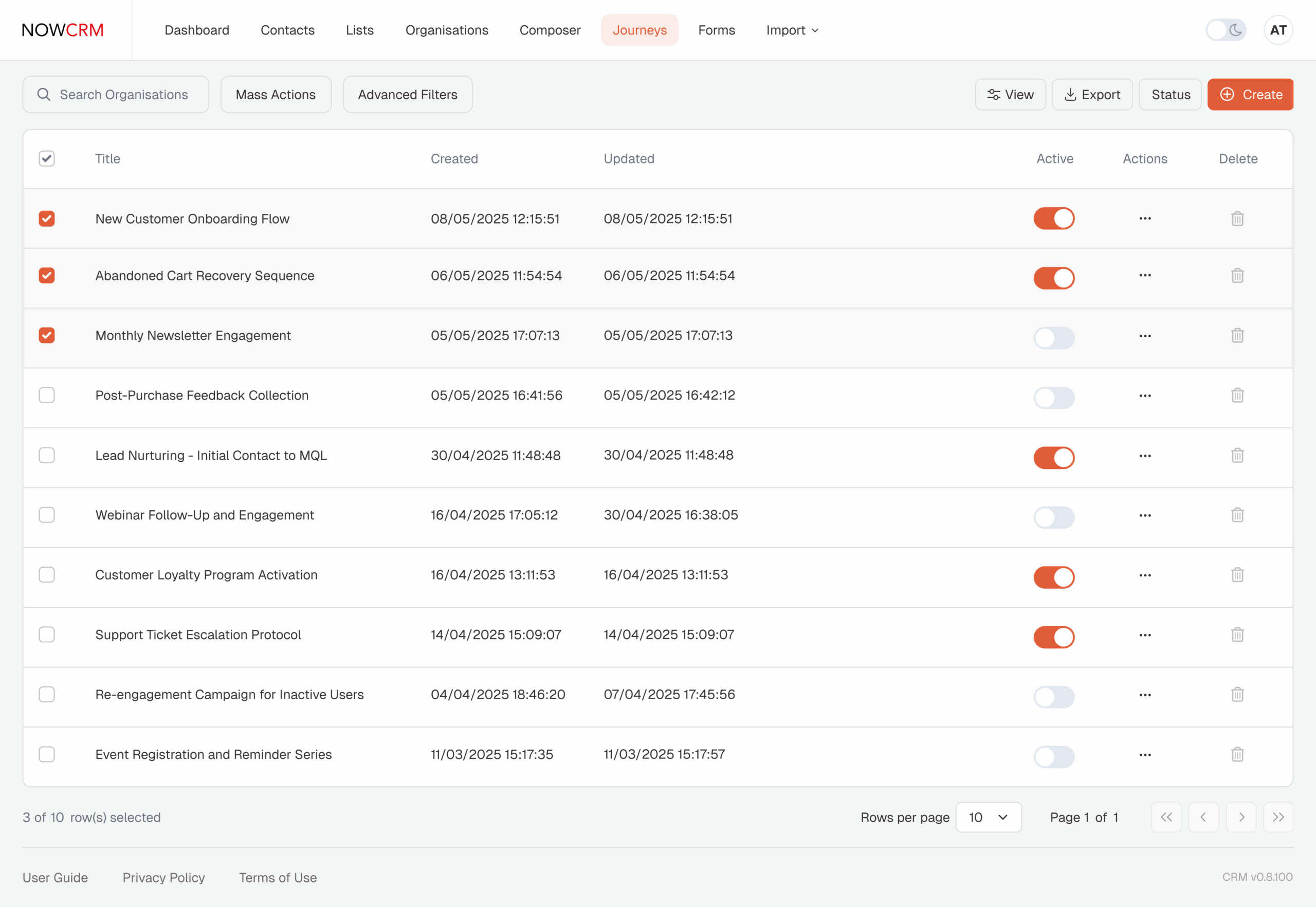Deactivate the New Customer Onboarding Flow toggle
This screenshot has height=907, width=1316.
[x=1054, y=219]
